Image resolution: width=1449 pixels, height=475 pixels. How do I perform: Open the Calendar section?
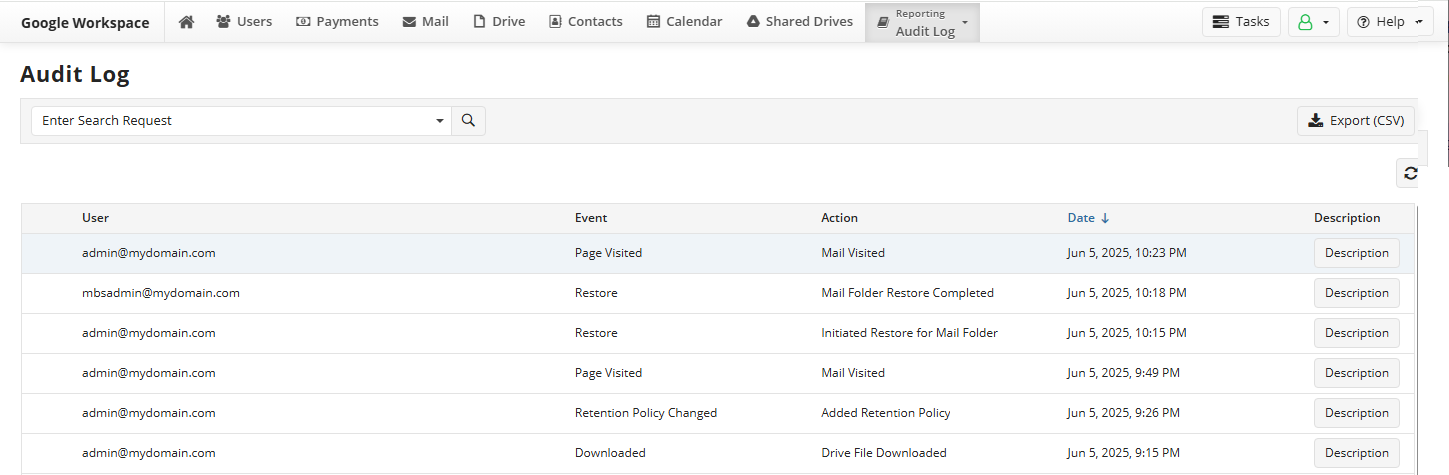[x=684, y=21]
